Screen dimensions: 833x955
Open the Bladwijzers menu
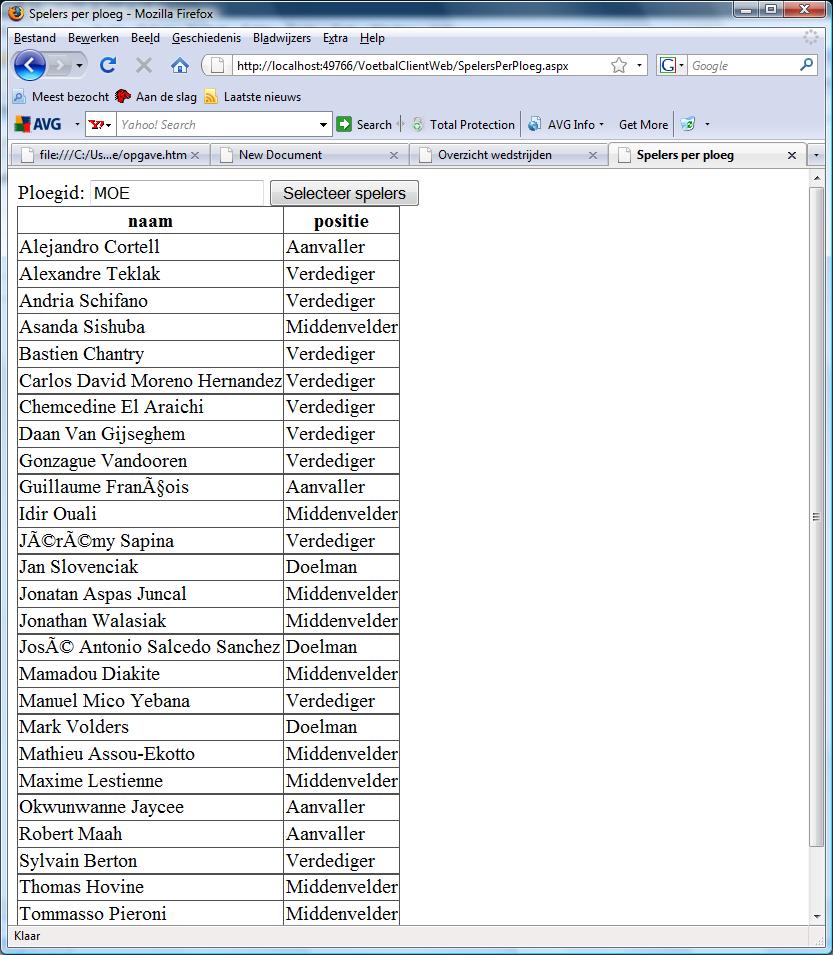point(281,38)
